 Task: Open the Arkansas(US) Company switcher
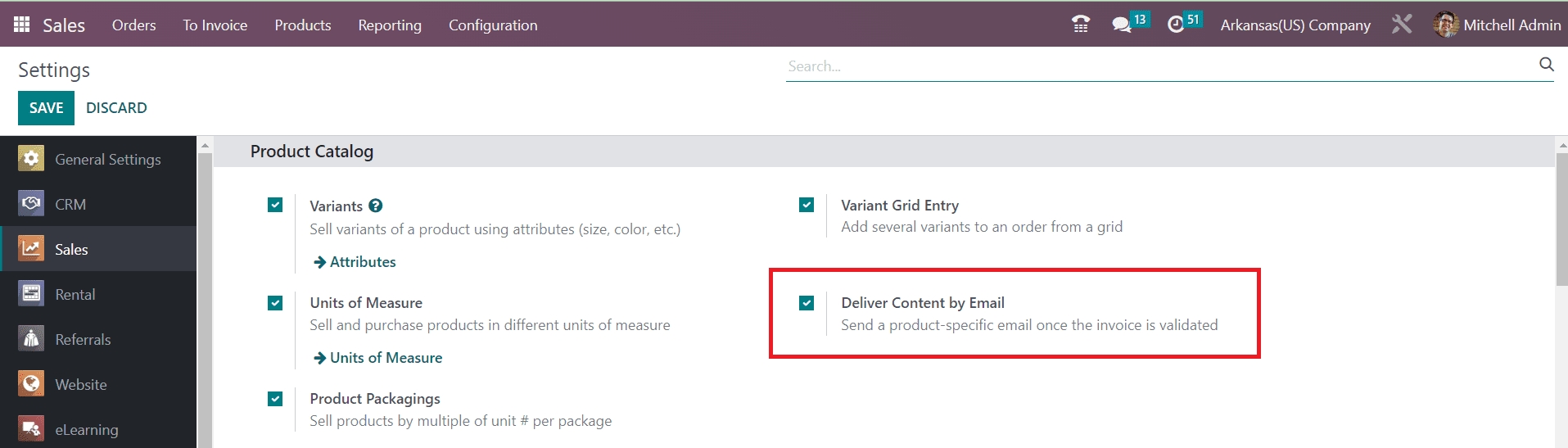click(1295, 25)
